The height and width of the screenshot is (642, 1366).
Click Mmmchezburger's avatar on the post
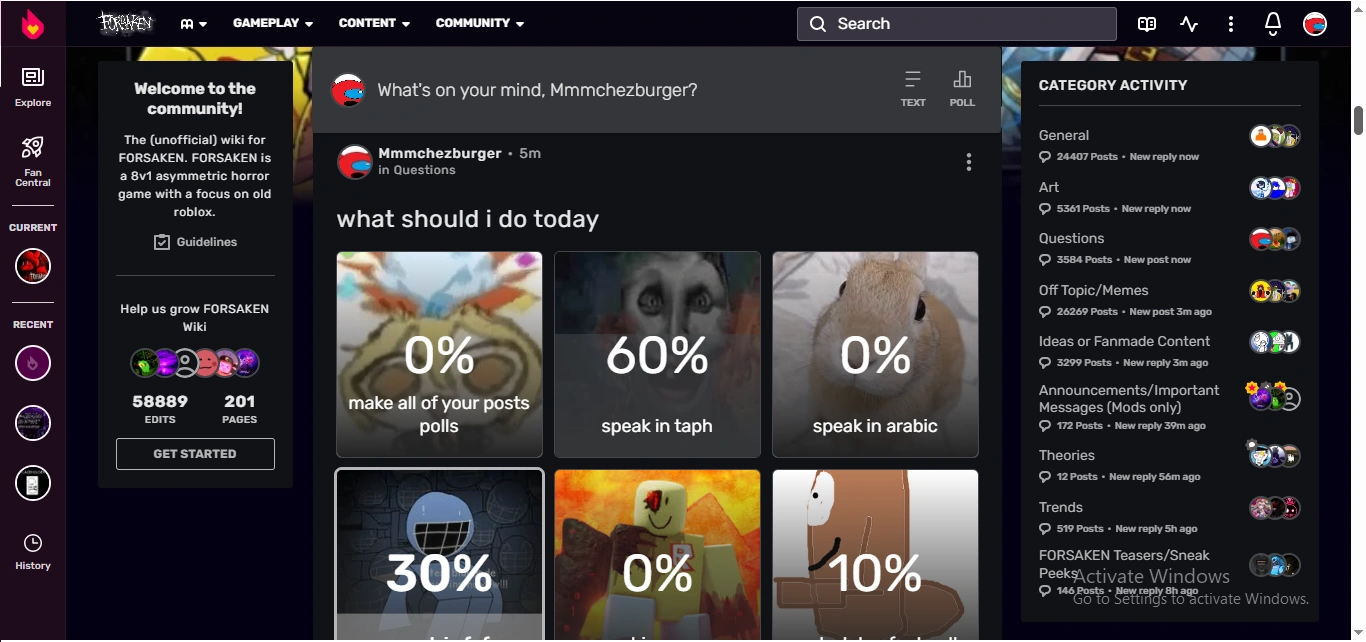click(x=354, y=161)
